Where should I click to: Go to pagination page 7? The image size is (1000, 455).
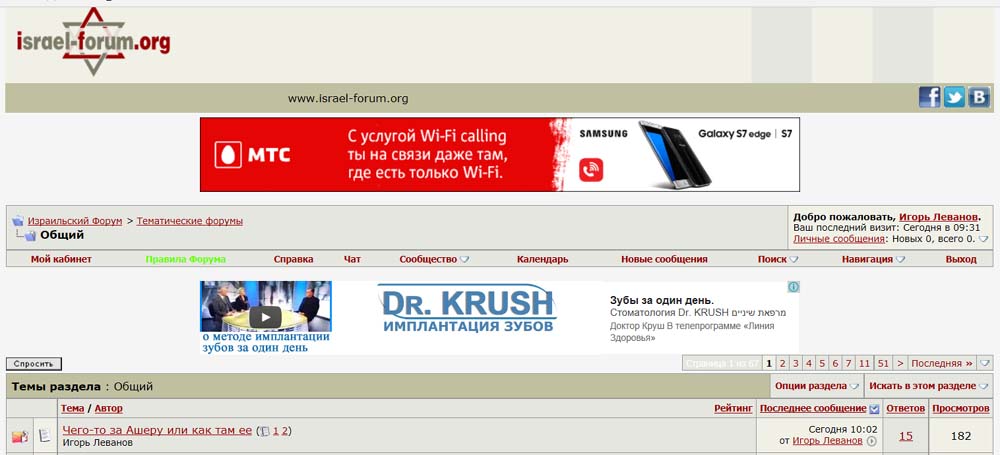pos(848,363)
